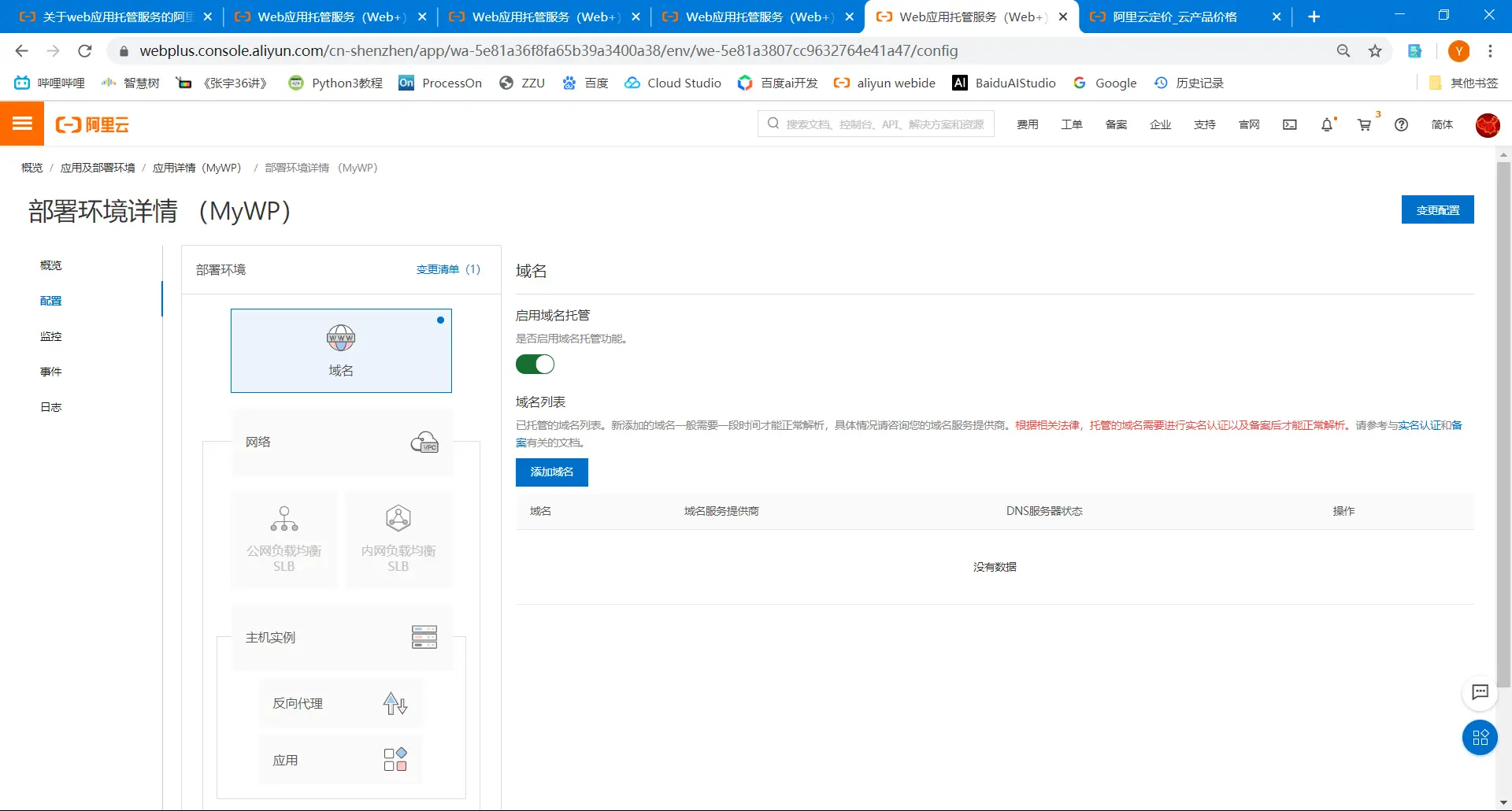The width and height of the screenshot is (1512, 811).
Task: Open the Chrome profile Y avatar
Action: coord(1458,51)
